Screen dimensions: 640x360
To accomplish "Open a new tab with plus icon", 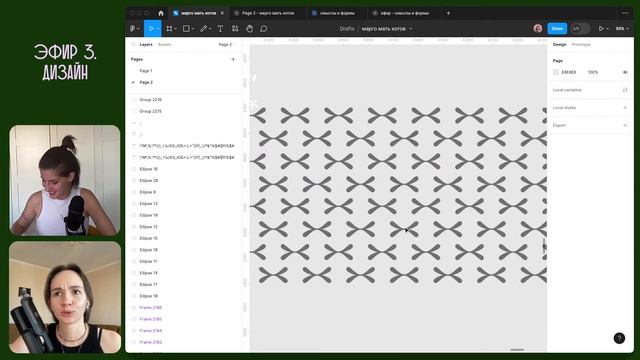I will 448,13.
